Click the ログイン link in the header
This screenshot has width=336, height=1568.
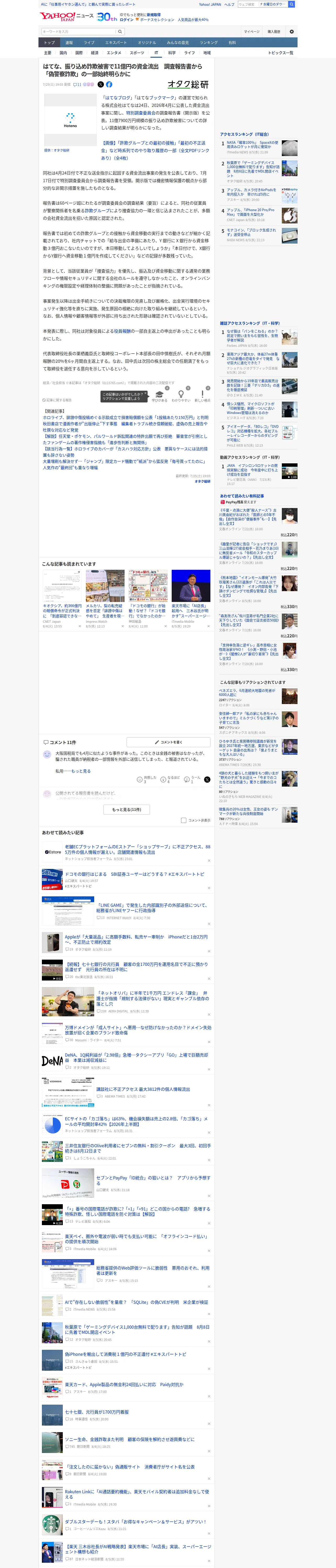coord(127,20)
